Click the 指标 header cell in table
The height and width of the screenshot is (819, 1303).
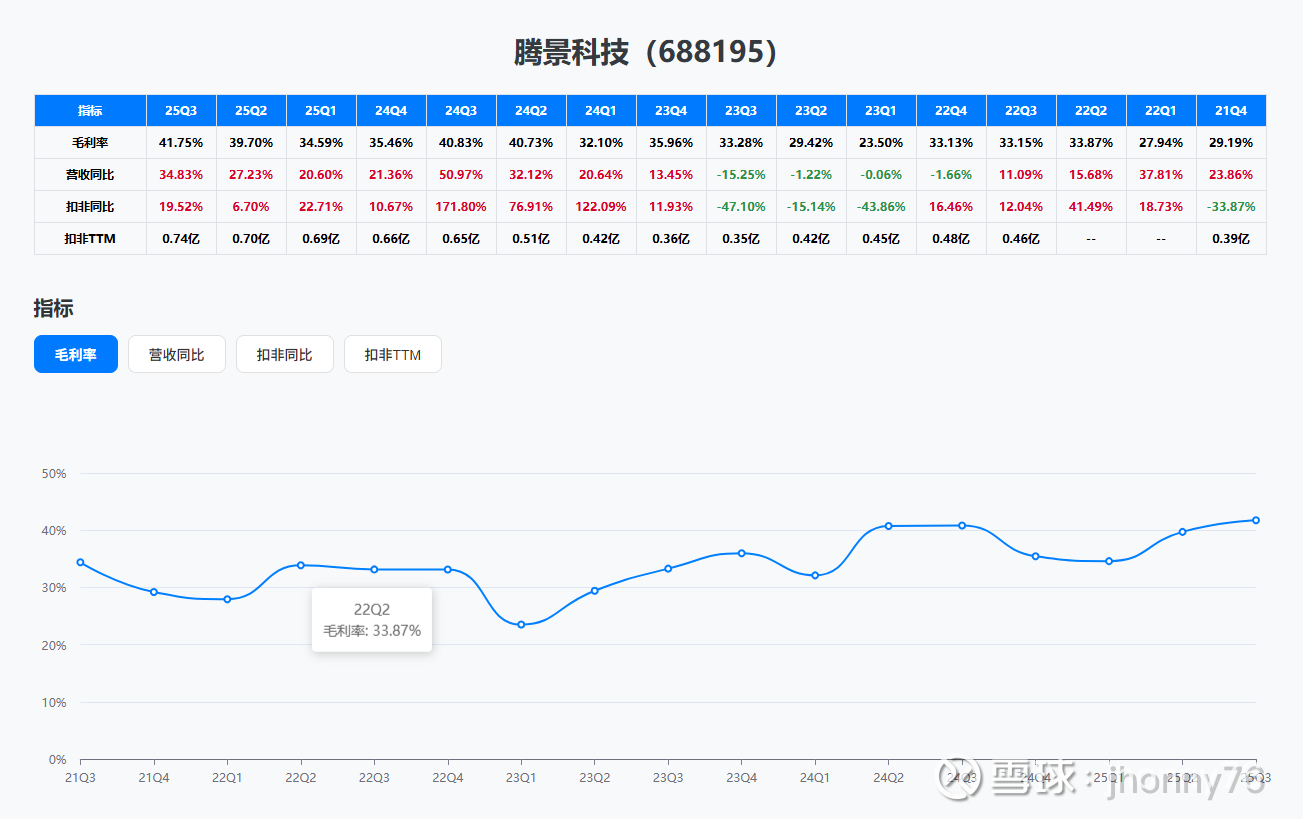pyautogui.click(x=90, y=110)
